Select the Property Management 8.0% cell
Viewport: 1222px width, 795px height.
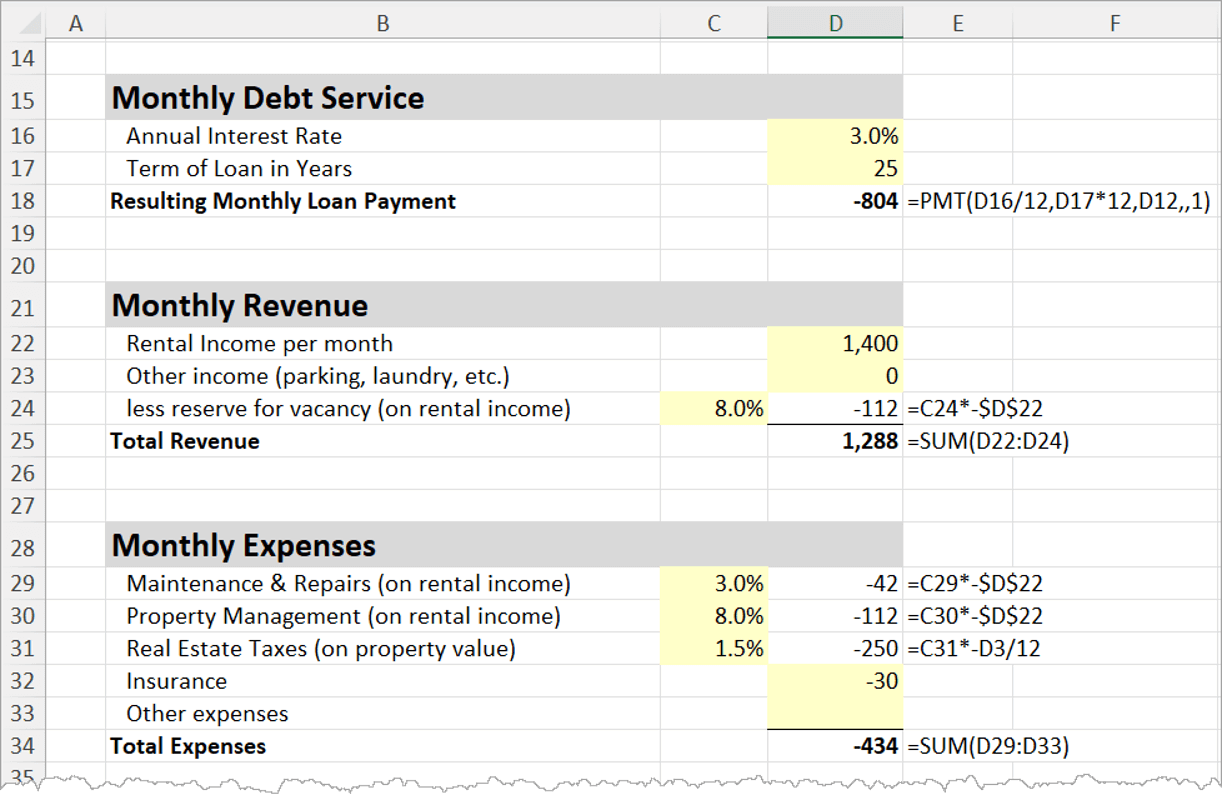point(713,616)
